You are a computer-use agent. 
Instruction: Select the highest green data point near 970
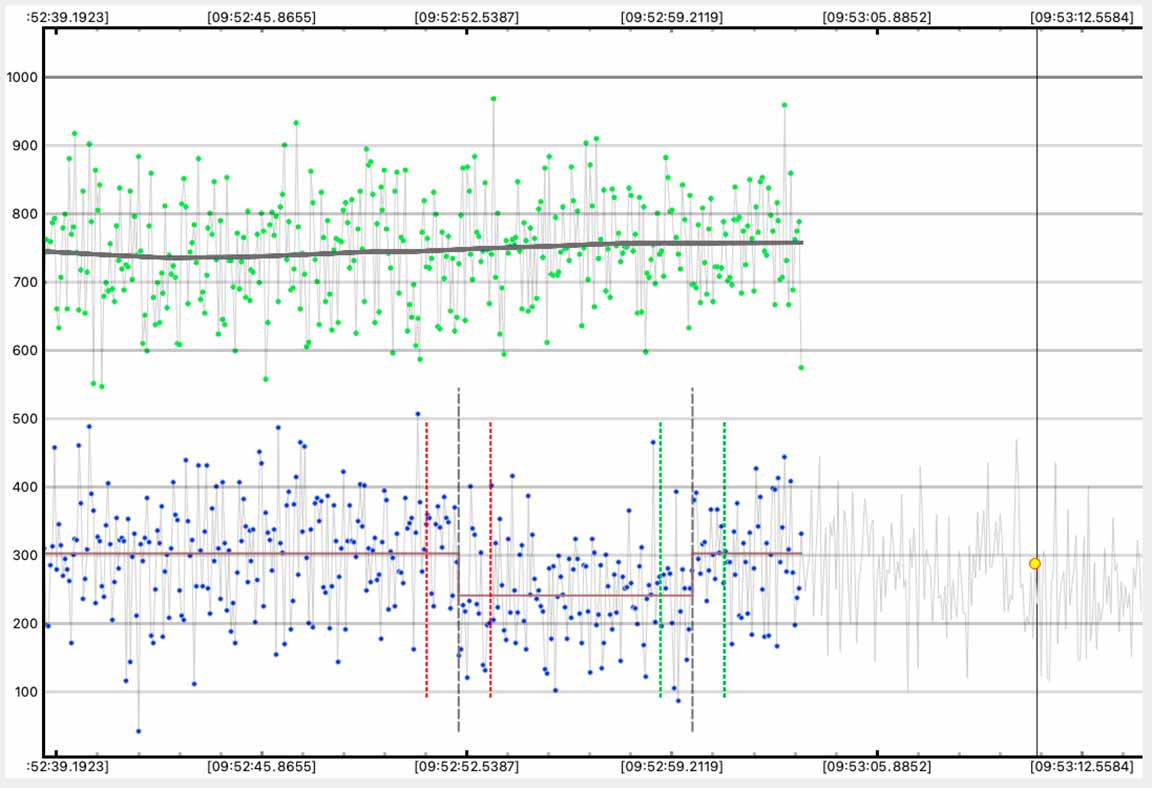[493, 99]
